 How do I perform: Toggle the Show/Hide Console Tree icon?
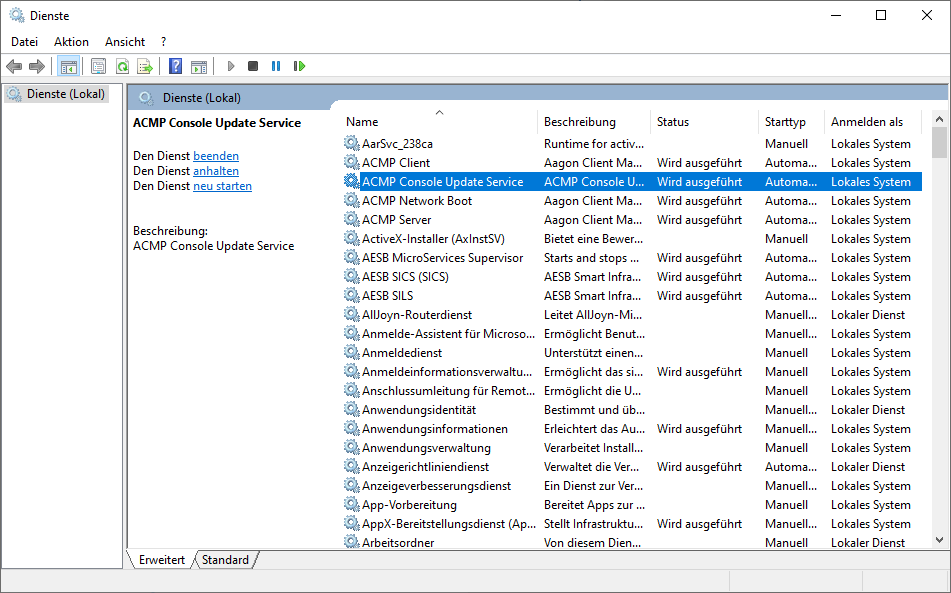pyautogui.click(x=68, y=65)
